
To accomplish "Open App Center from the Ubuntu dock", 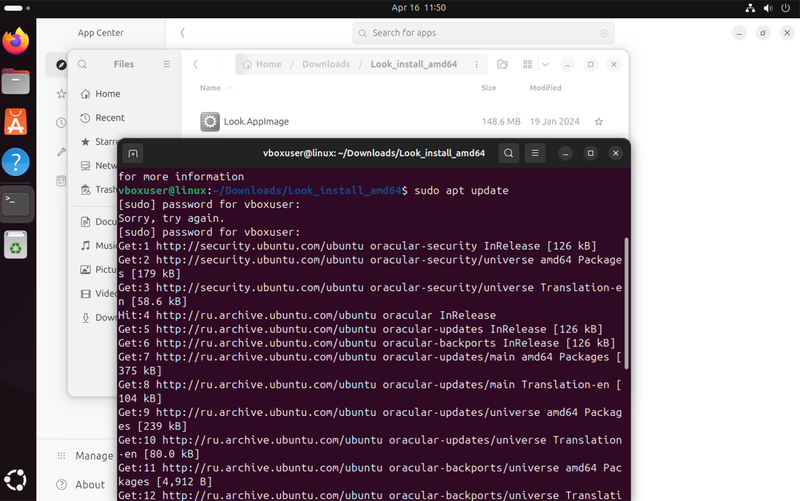I will pos(16,122).
